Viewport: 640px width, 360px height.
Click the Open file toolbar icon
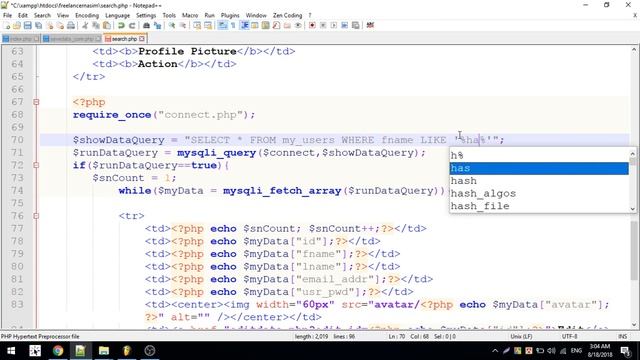click(17, 26)
